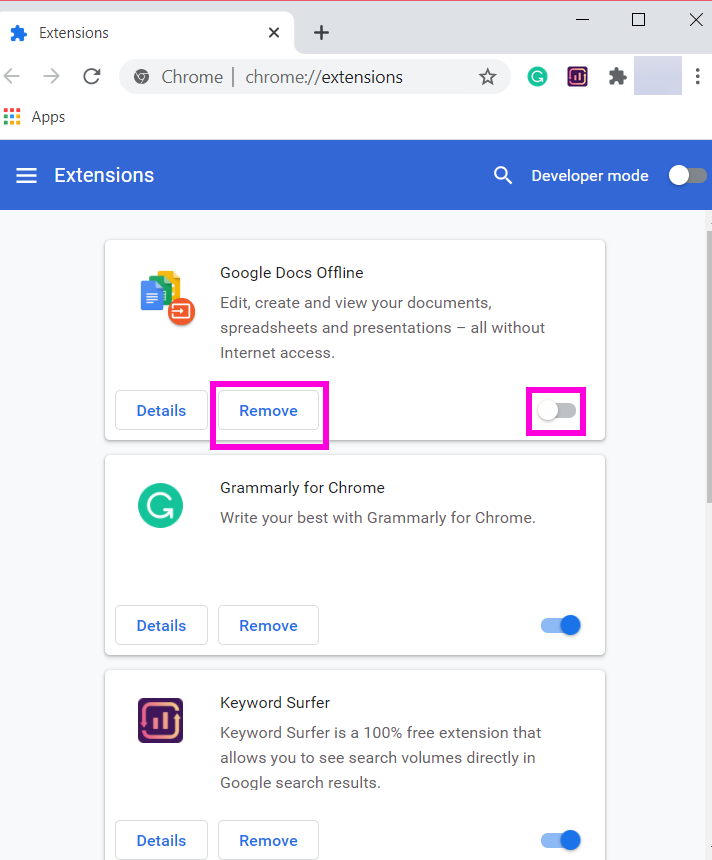This screenshot has height=860, width=712.
Task: Click the Keyword Surfer toolbar icon
Action: point(577,76)
